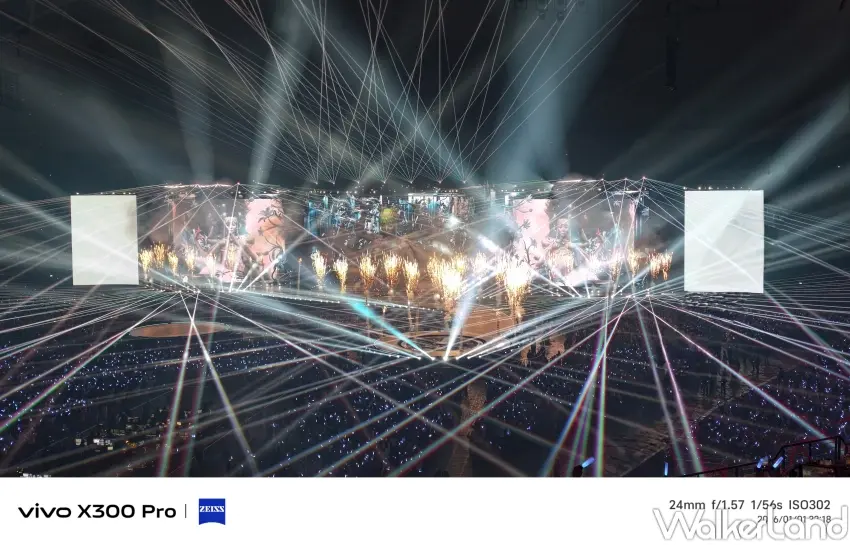
Task: Select the 24mm f/1.57 1/56s ISO302 text
Action: (750, 505)
